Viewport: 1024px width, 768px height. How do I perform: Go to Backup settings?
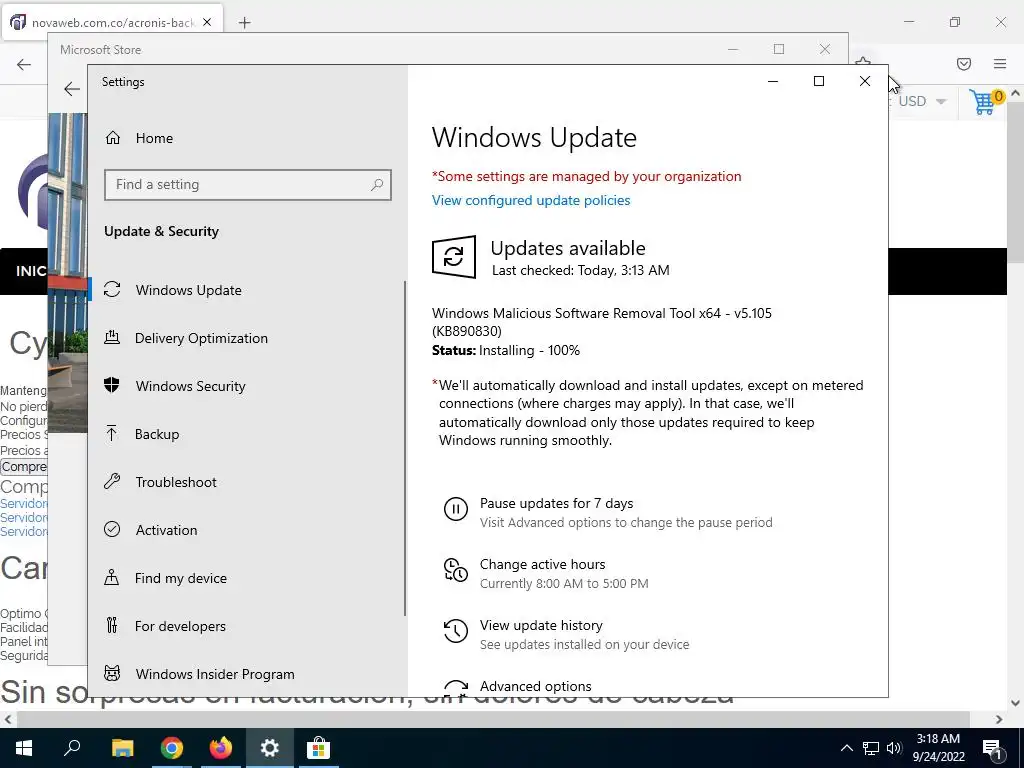(157, 434)
